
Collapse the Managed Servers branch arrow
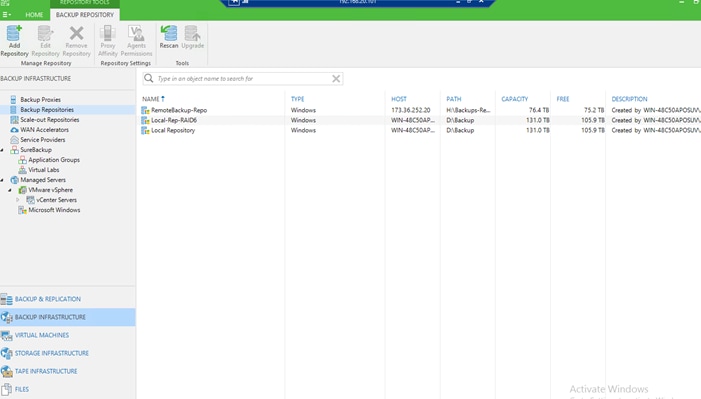pyautogui.click(x=3, y=180)
